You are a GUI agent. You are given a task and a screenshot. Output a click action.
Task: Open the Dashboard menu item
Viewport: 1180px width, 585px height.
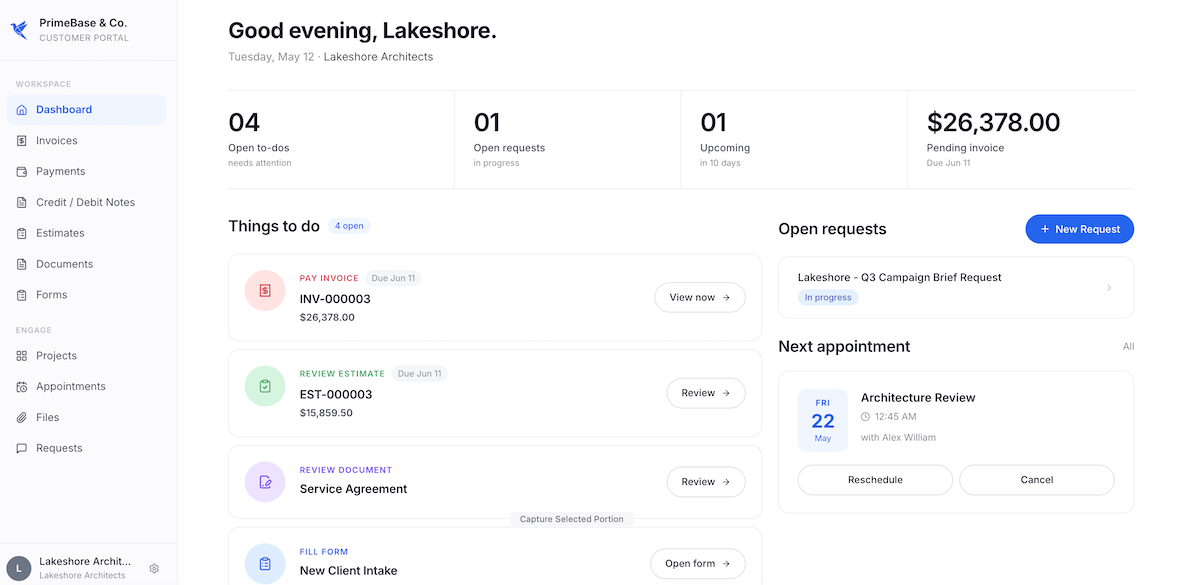(x=86, y=110)
